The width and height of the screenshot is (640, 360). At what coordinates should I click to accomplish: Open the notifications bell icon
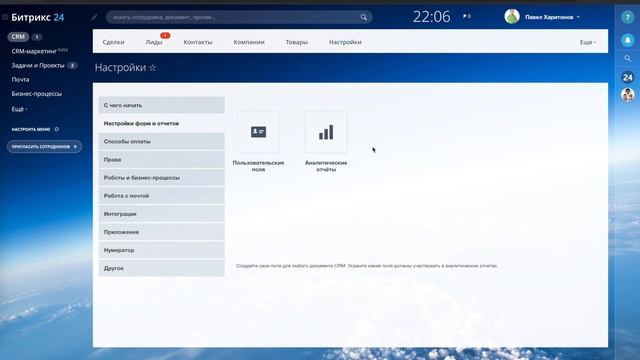(x=627, y=40)
